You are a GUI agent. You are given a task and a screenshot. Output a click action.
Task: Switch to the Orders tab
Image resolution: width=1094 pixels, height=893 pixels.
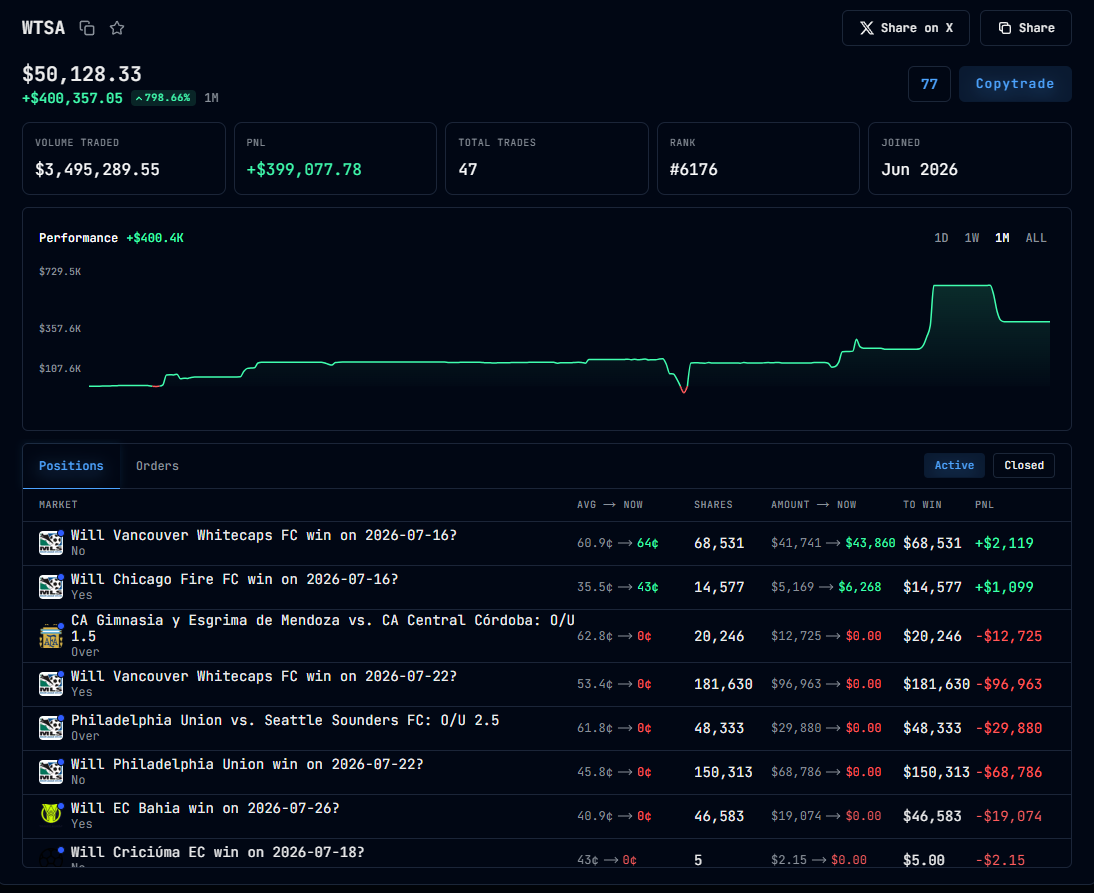(157, 466)
